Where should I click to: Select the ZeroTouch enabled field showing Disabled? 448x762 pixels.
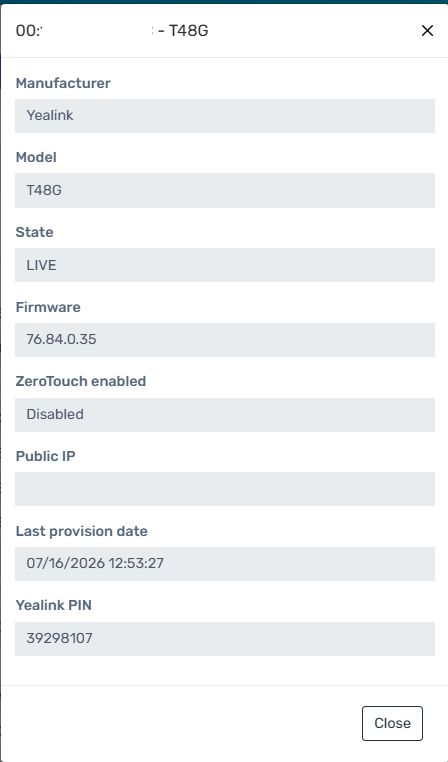[x=224, y=415]
